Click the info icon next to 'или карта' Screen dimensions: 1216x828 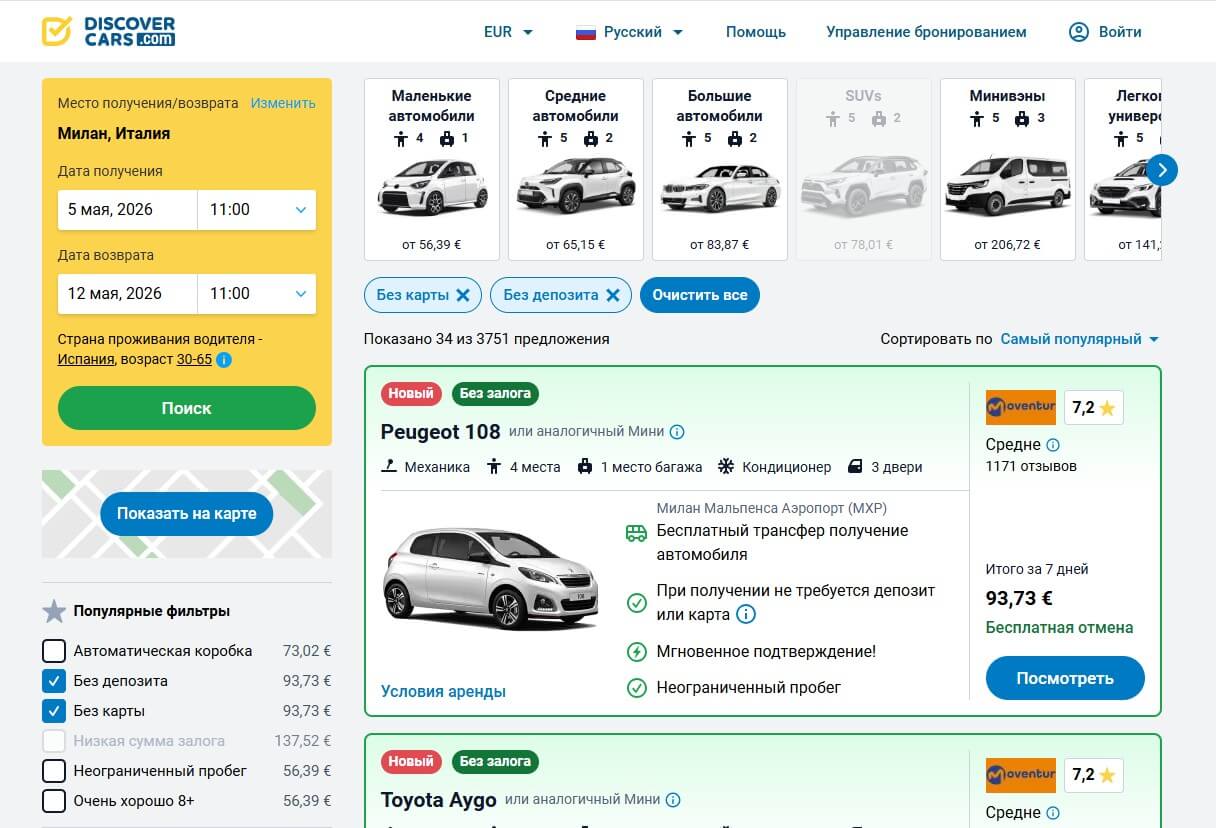[746, 614]
